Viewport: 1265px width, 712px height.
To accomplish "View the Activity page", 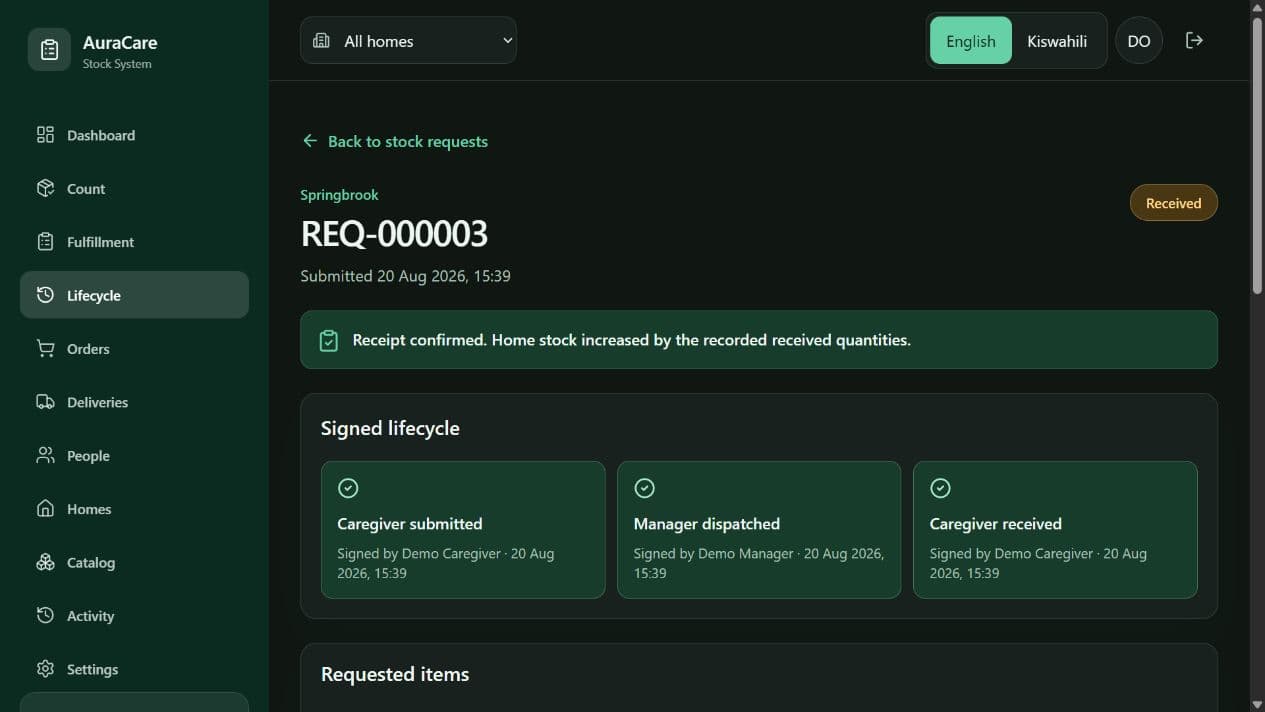I will coord(134,616).
